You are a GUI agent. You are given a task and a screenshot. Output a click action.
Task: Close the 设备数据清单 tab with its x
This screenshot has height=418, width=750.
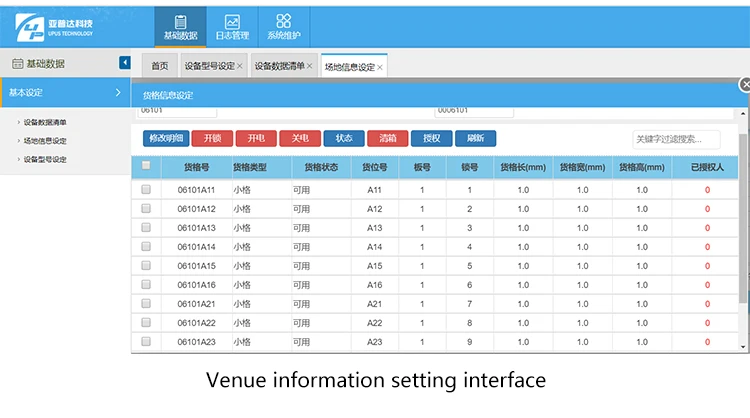click(310, 67)
